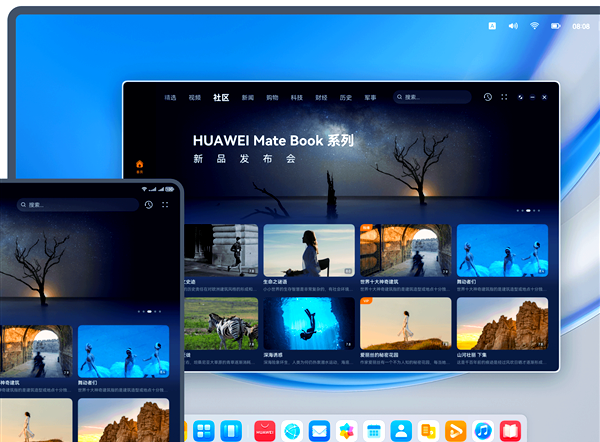Screen dimensions: 600x442
Task: Switch to the 科技 tab
Action: coord(297,98)
